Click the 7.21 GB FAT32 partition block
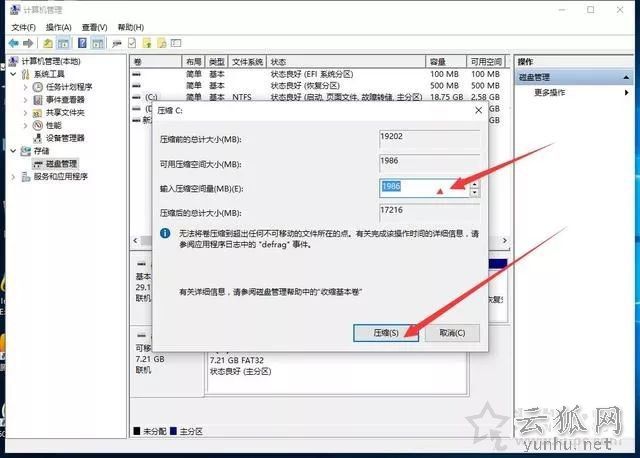 (x=337, y=372)
